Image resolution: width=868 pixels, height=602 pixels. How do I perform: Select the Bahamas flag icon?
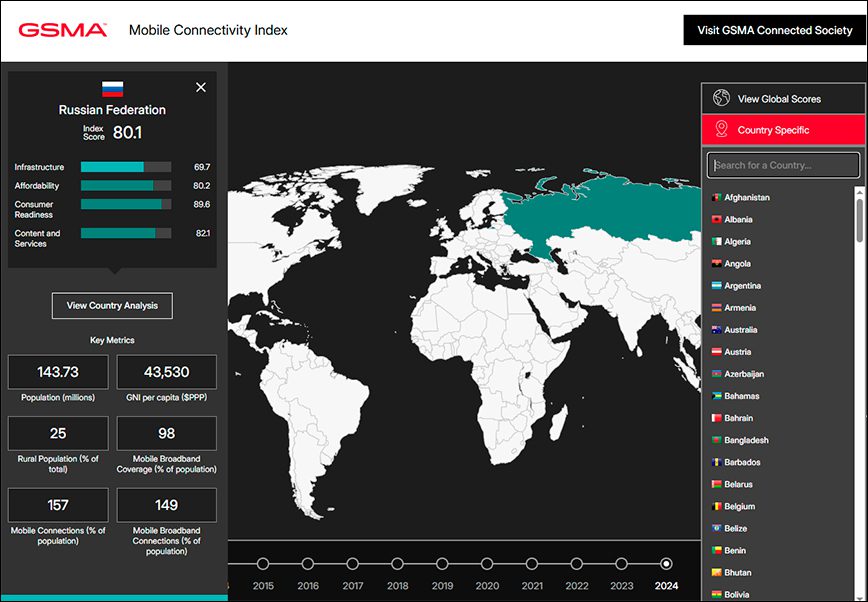pos(716,396)
